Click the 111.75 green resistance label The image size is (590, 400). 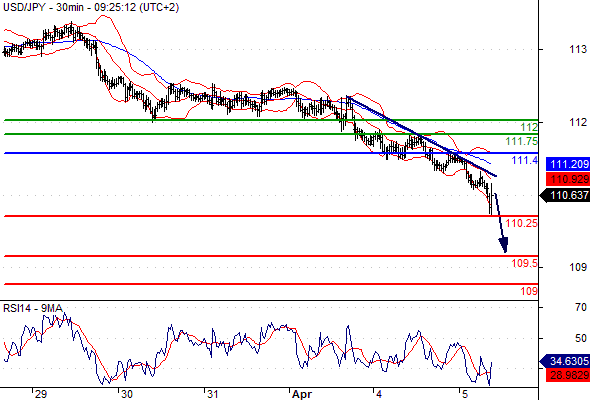[522, 141]
